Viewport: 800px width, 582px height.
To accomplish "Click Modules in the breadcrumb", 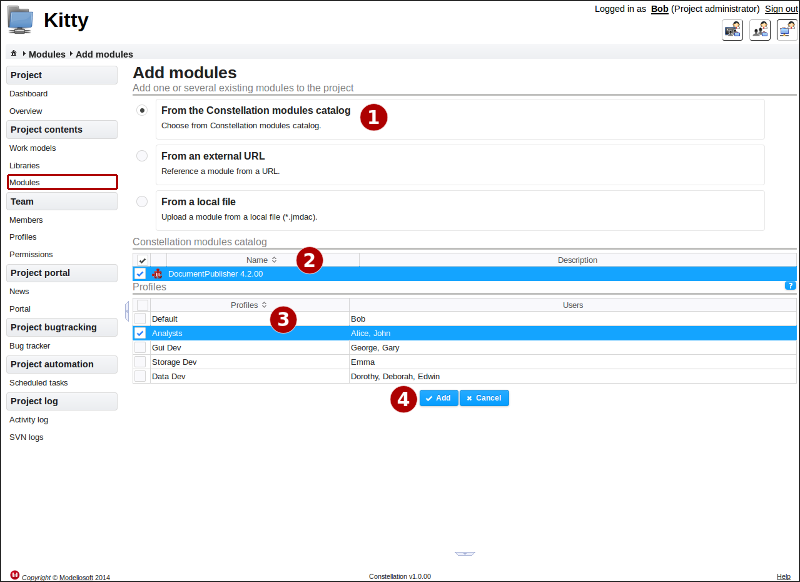I will pos(47,54).
